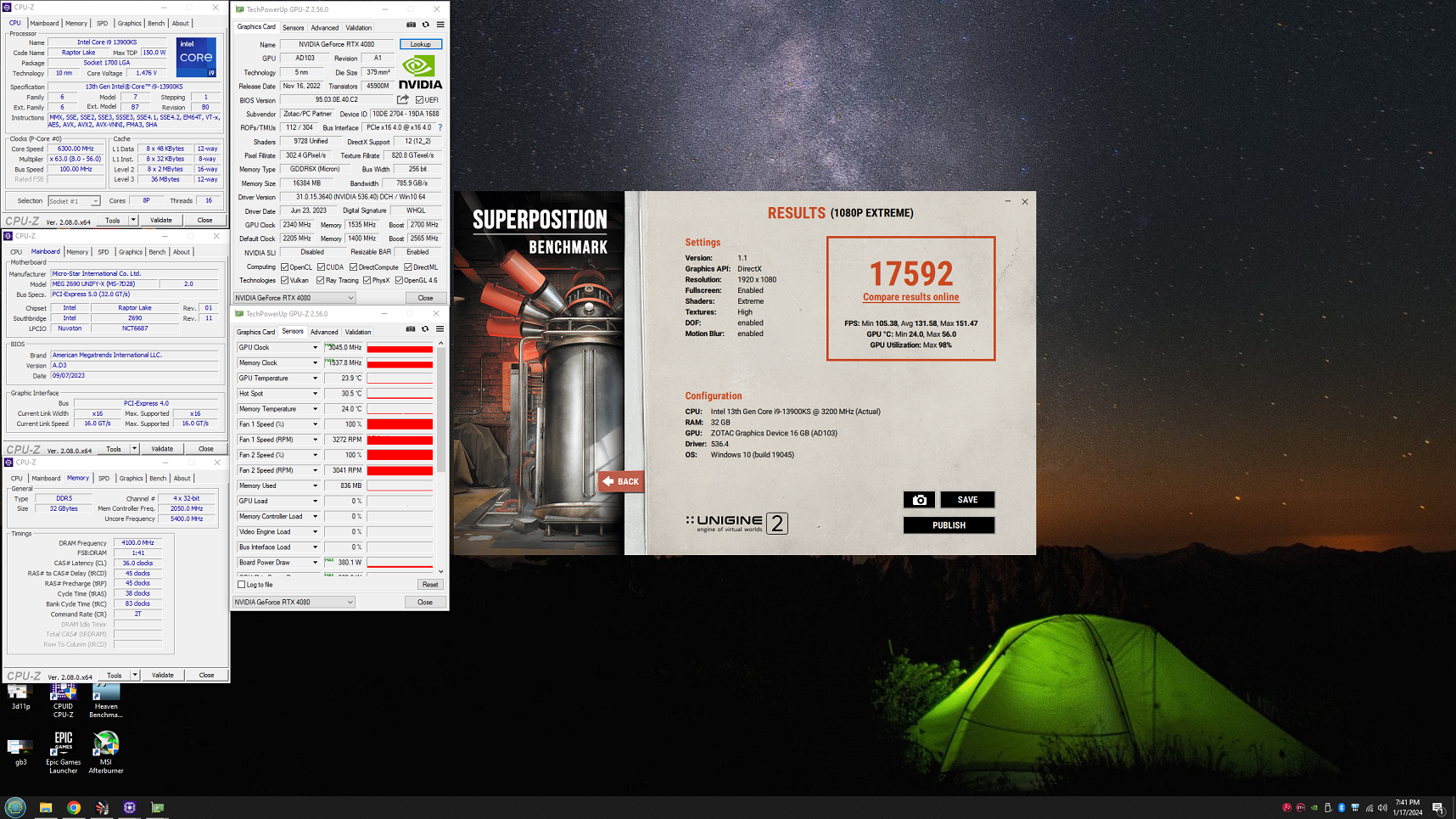Switch to Validation tab in GPU-Z Sensors window
Image resolution: width=1456 pixels, height=819 pixels.
tap(358, 333)
